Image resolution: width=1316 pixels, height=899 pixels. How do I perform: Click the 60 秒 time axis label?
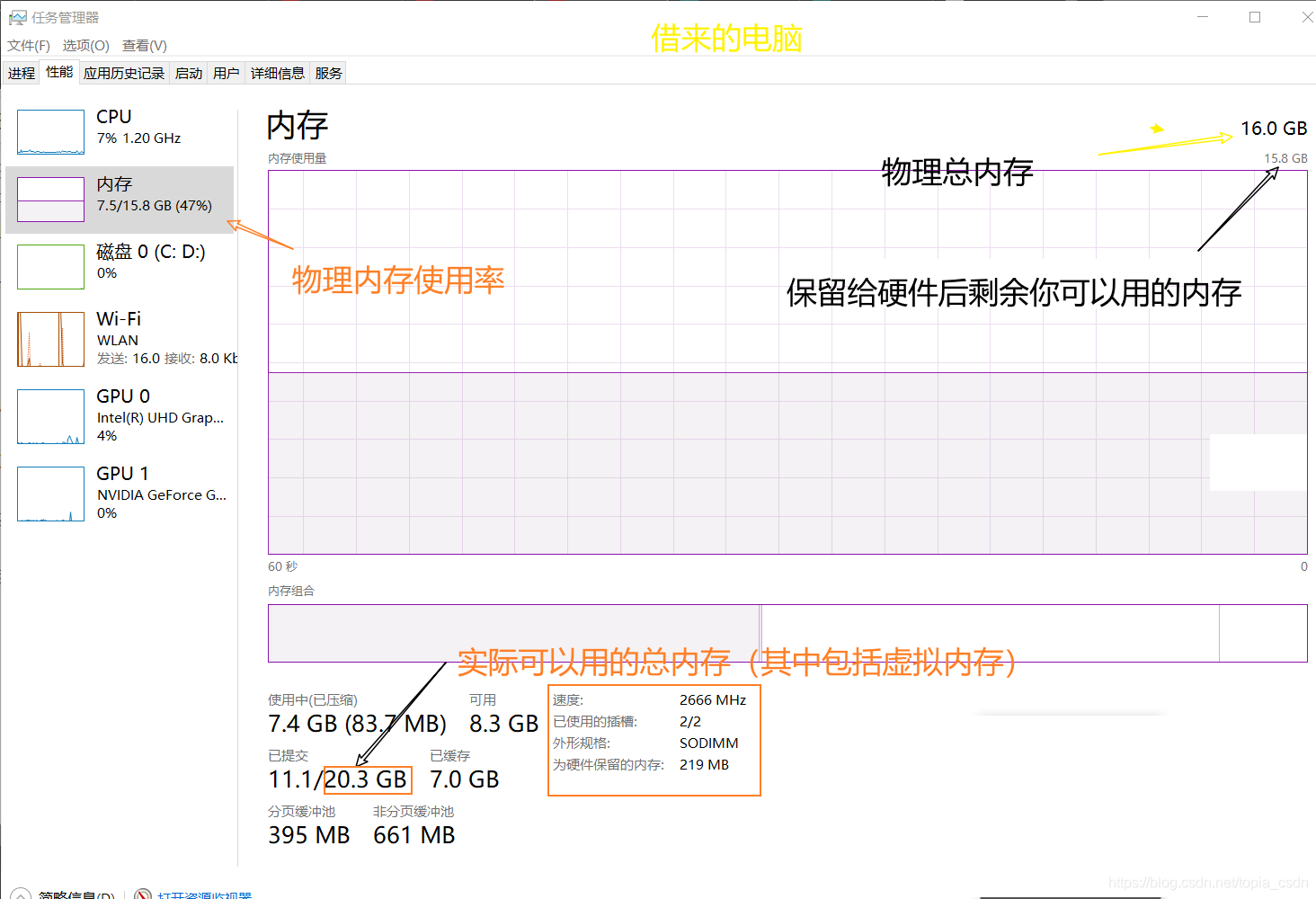(x=282, y=566)
